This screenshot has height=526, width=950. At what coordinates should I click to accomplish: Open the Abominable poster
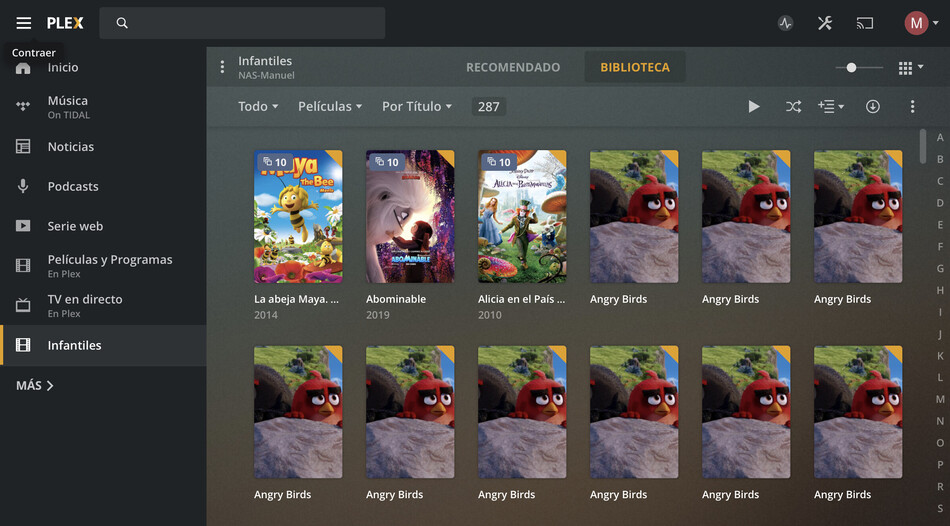tap(410, 216)
